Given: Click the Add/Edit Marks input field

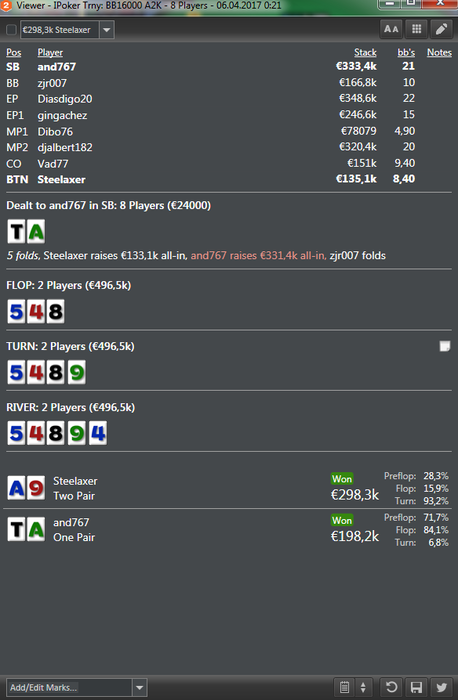Looking at the screenshot, I should (x=69, y=688).
